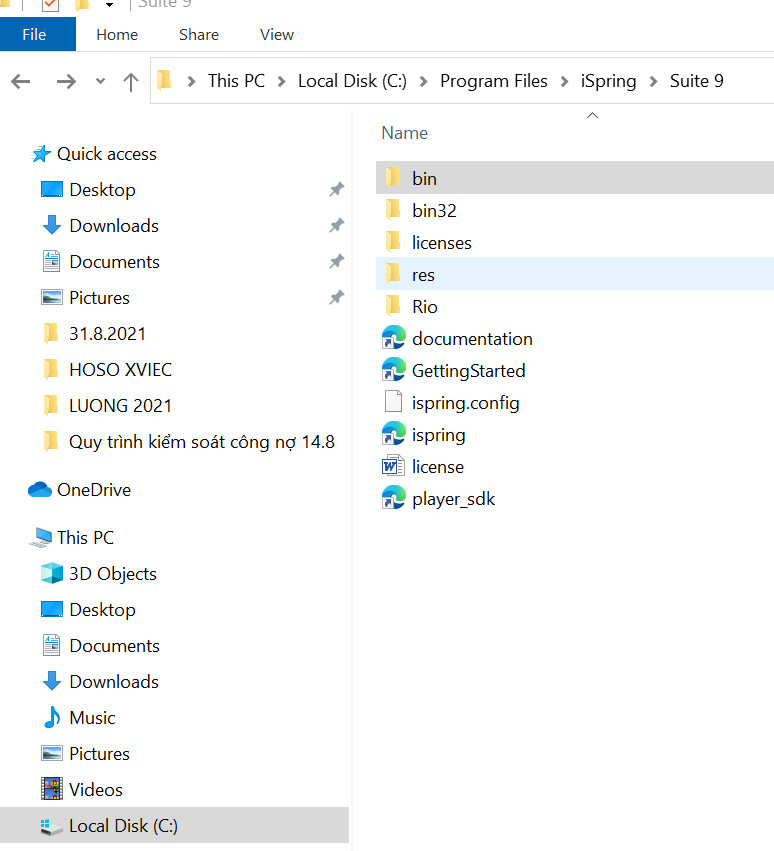Open pinned Pictures under Quick access

[99, 297]
